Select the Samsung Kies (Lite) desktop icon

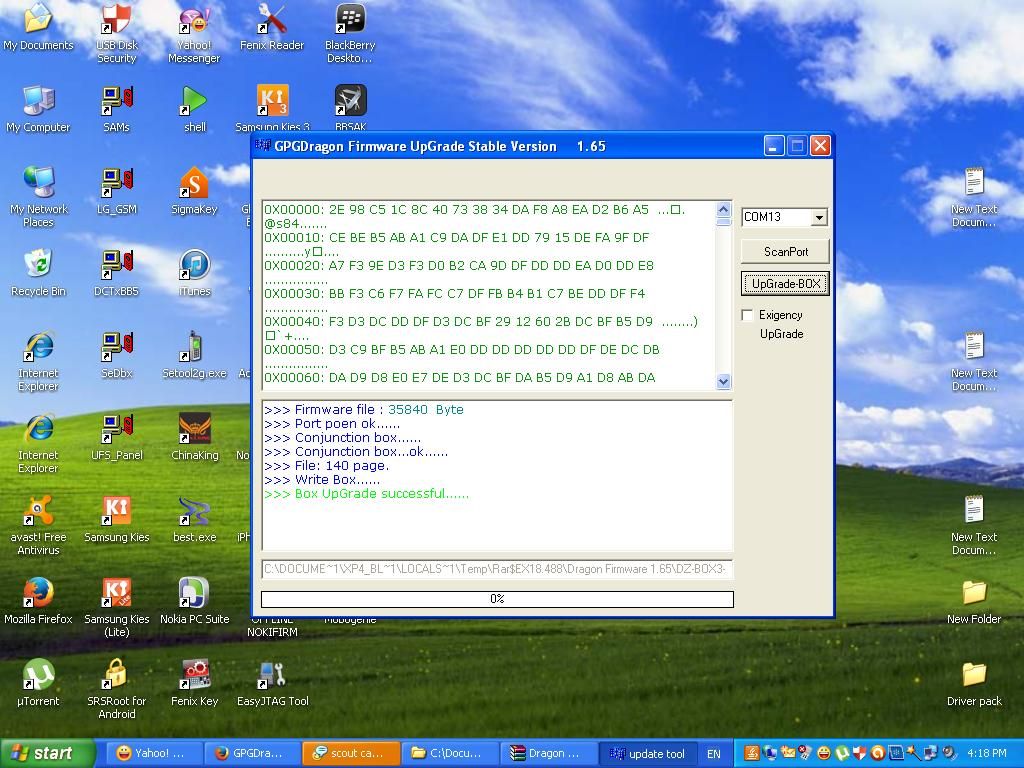(116, 607)
